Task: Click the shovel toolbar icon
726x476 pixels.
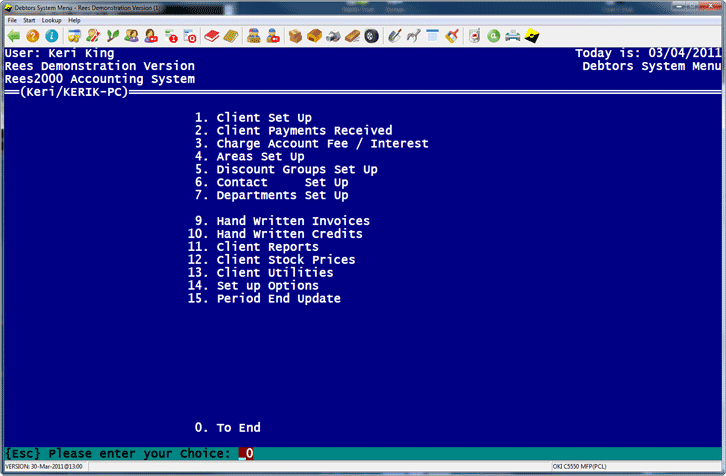Action: click(x=395, y=36)
